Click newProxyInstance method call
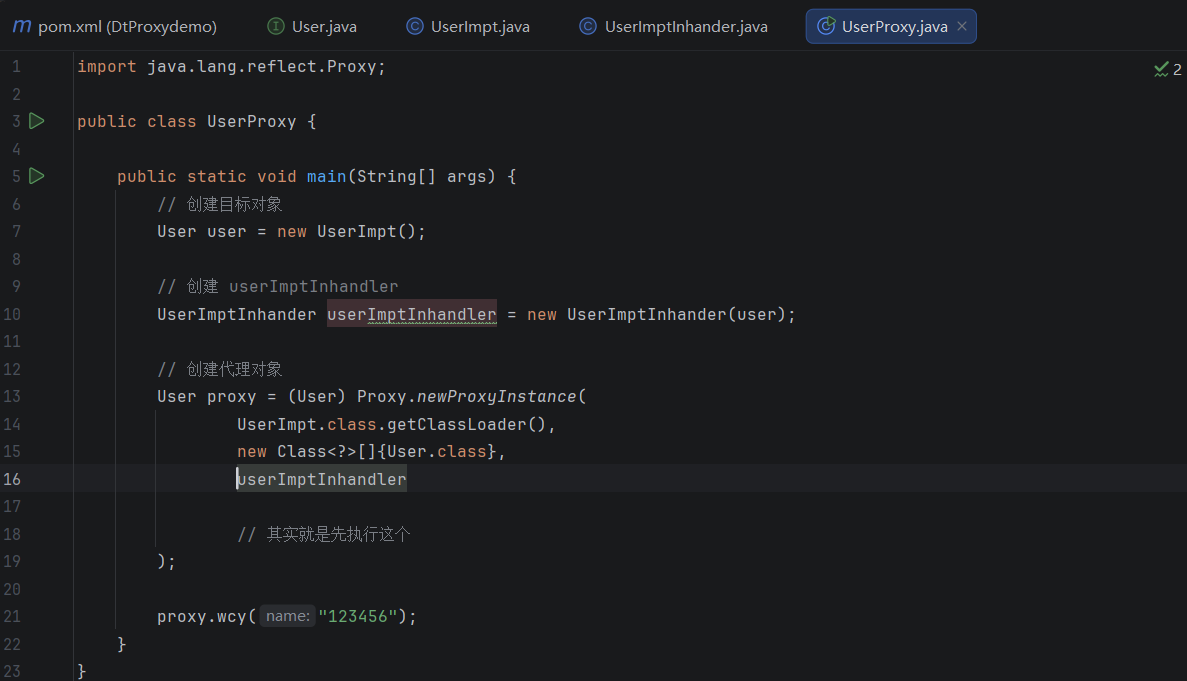The image size is (1187, 681). pyautogui.click(x=497, y=396)
